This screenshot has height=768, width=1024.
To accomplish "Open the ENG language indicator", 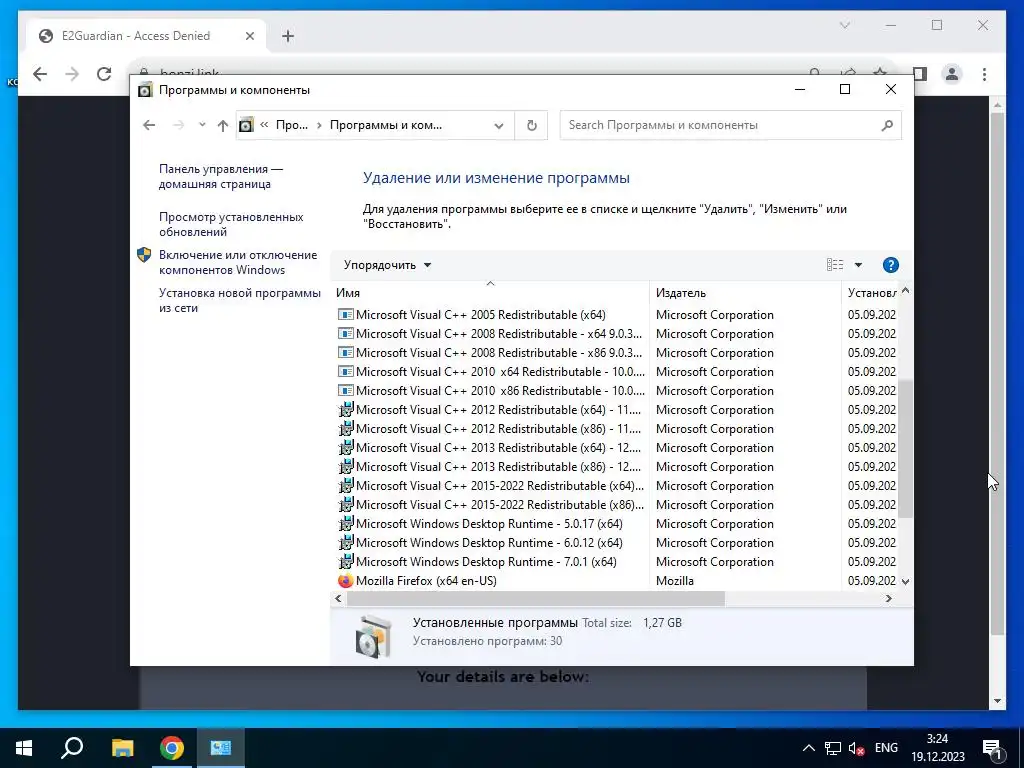I will pos(886,748).
